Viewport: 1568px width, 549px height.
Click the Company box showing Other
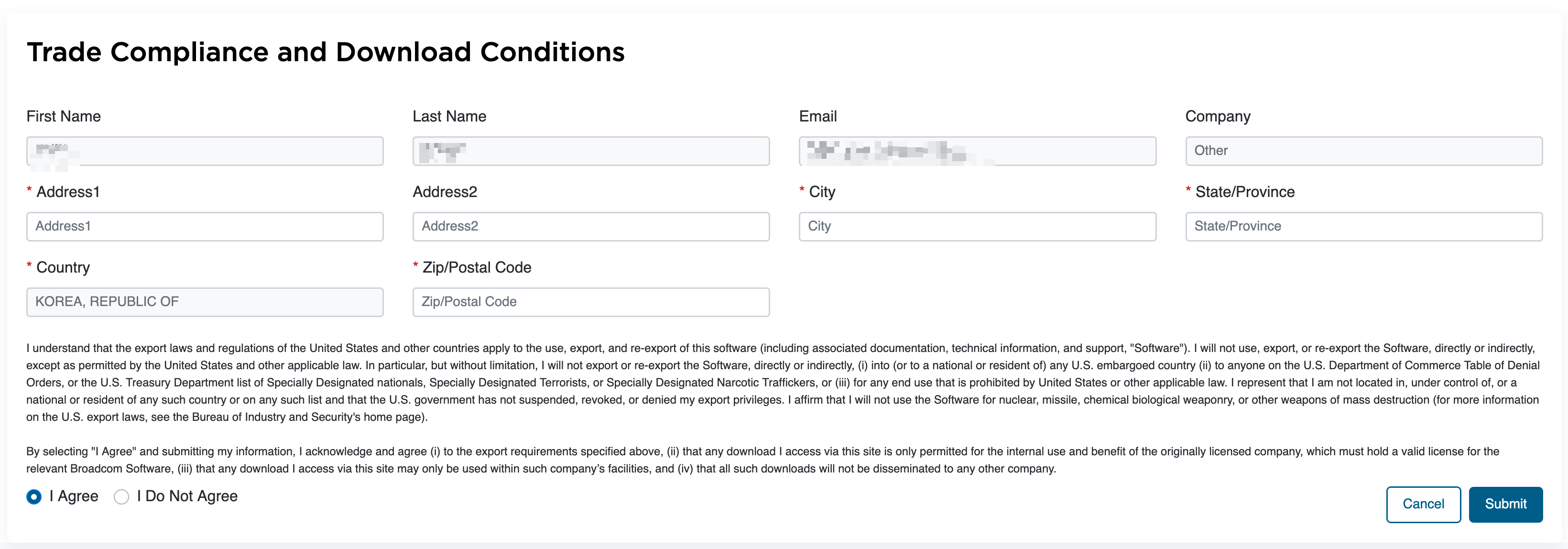click(x=1363, y=151)
